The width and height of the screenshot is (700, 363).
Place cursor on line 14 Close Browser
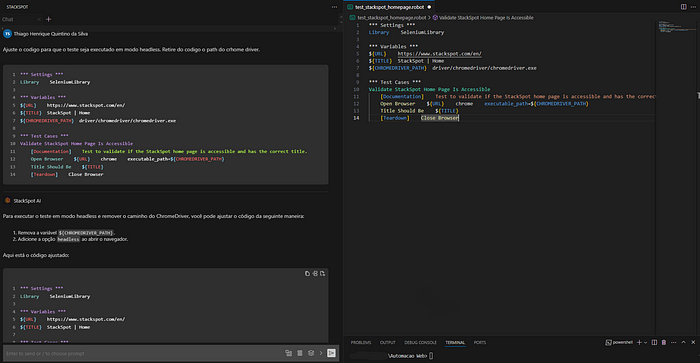(439, 118)
